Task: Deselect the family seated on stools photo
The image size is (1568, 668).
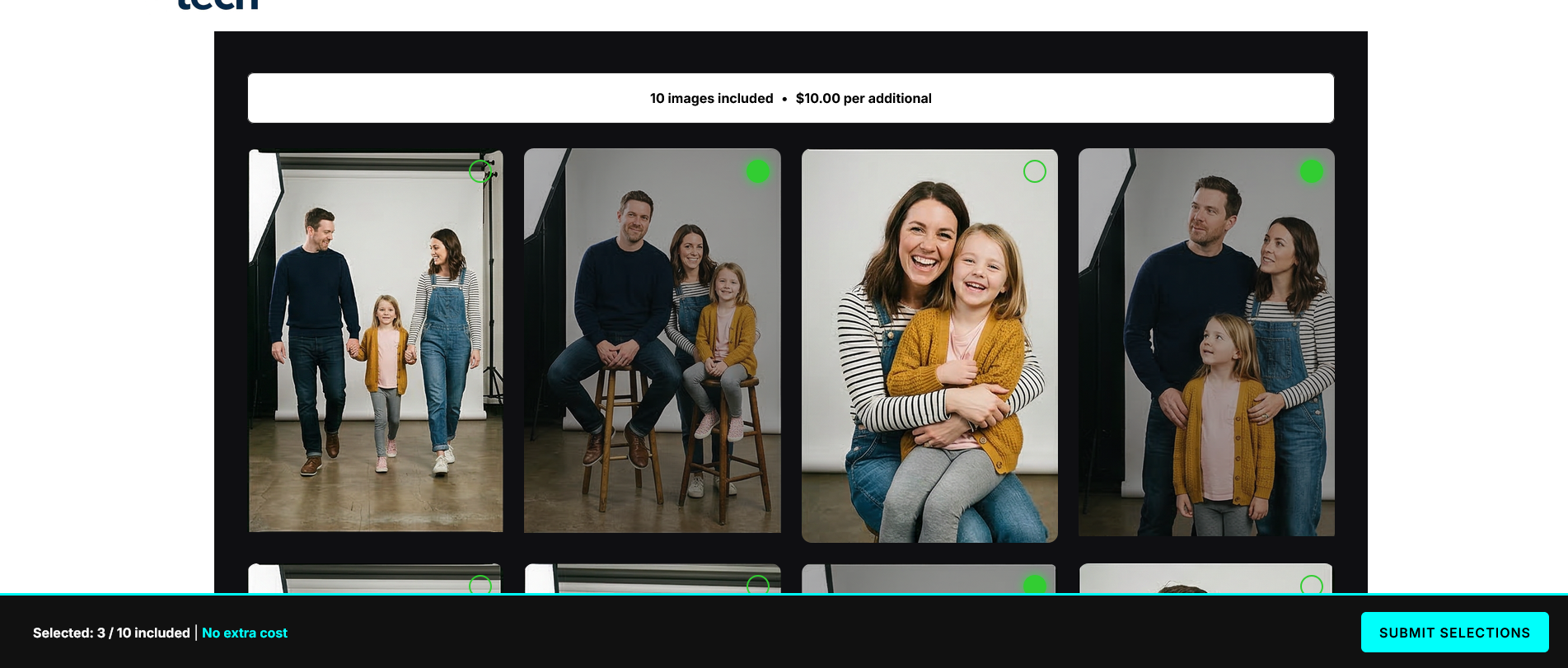Action: tap(757, 171)
